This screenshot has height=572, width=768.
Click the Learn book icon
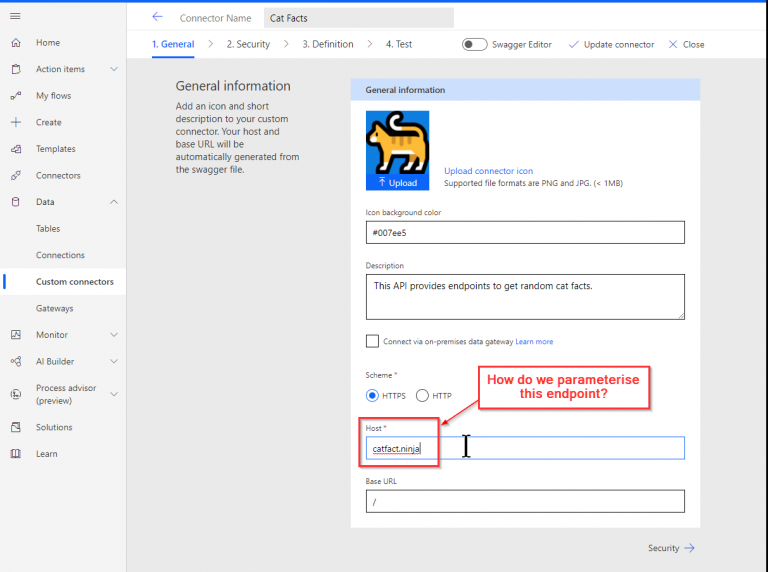[x=16, y=453]
